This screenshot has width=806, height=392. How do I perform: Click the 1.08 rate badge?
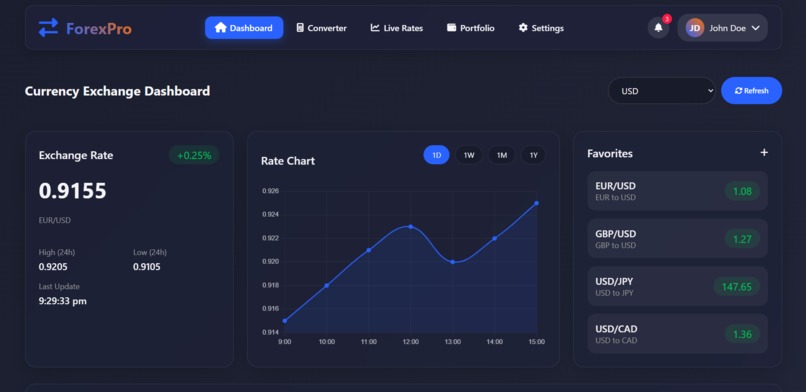point(742,191)
